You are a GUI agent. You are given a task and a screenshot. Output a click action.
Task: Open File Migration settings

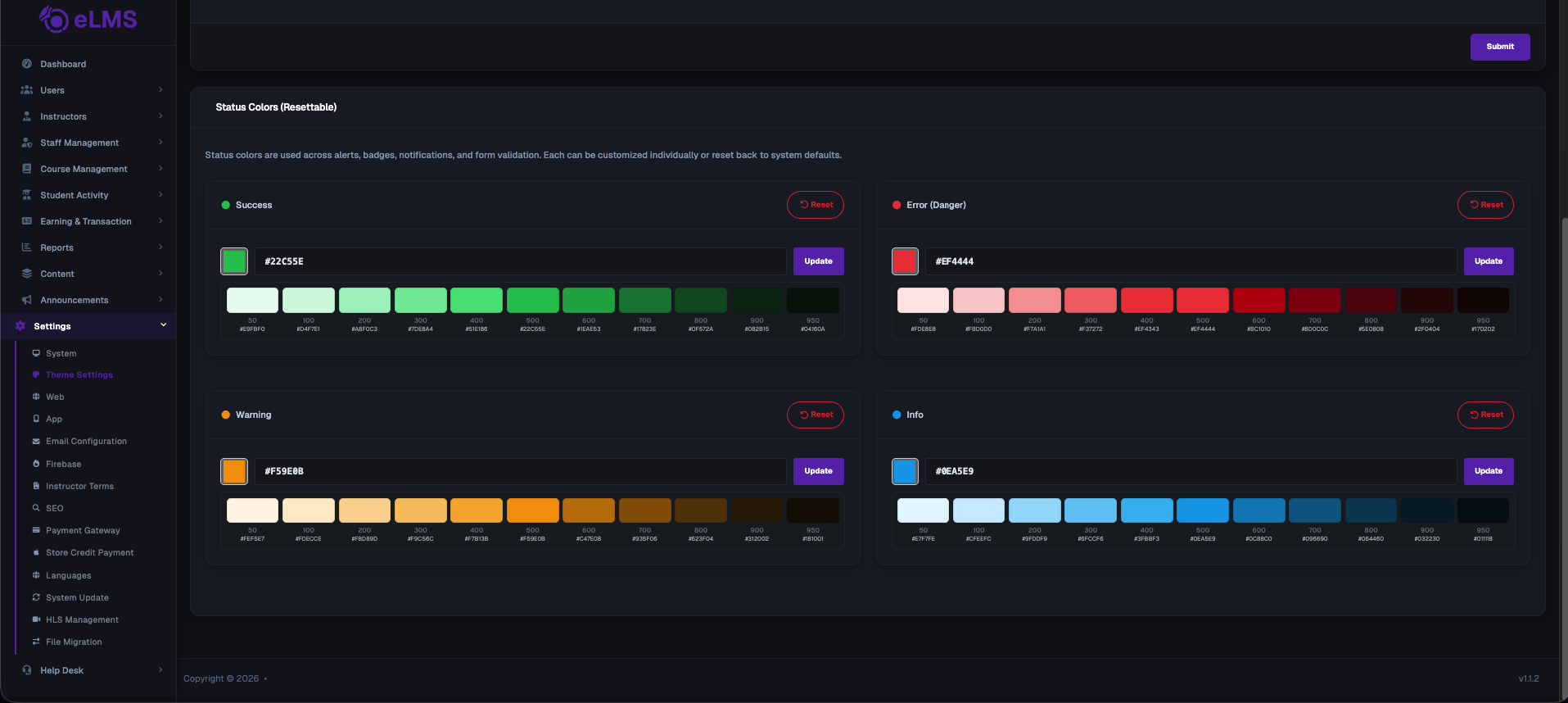click(x=74, y=642)
